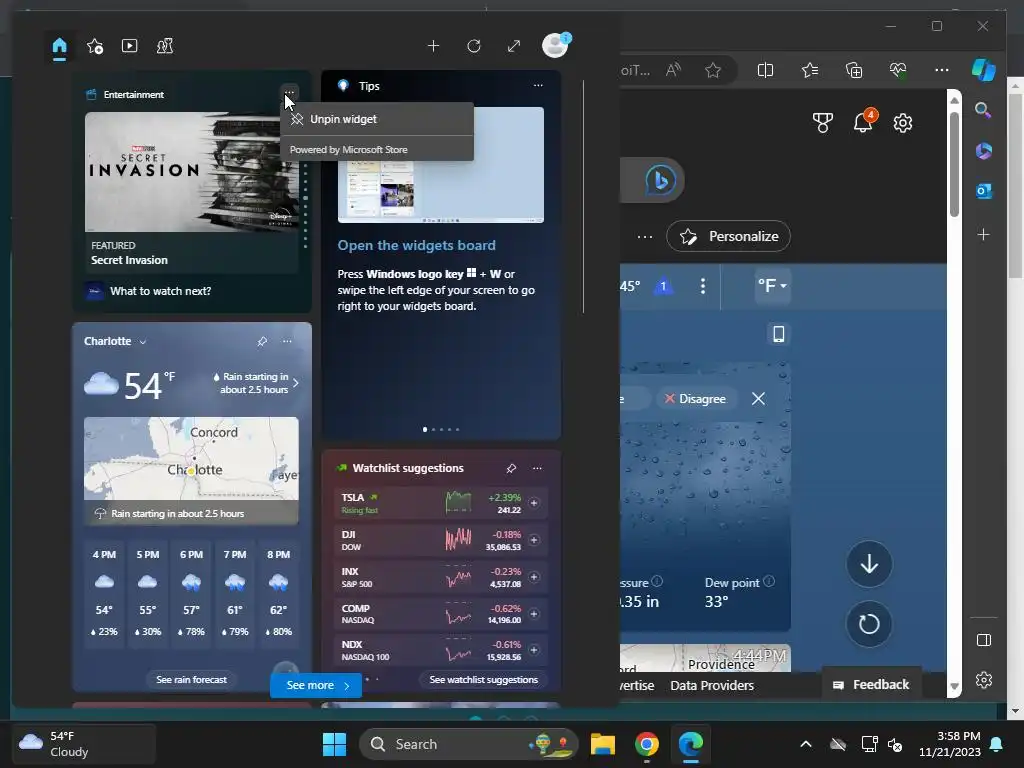Choose Unpin widget from context menu
The height and width of the screenshot is (768, 1024).
pos(377,119)
